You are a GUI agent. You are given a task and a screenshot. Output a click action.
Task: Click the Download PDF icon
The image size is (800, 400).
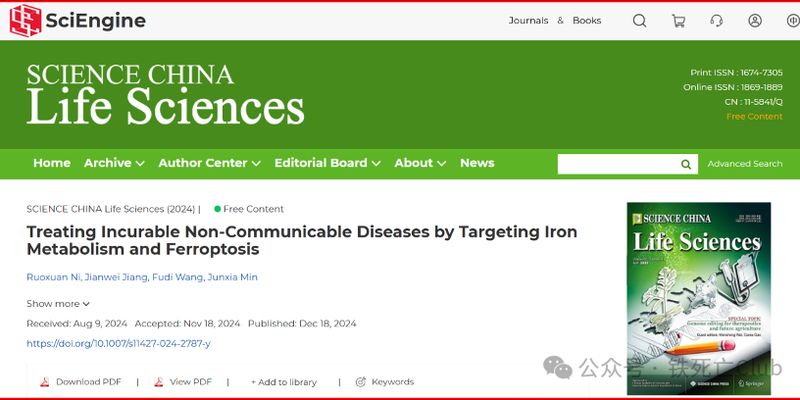click(44, 382)
